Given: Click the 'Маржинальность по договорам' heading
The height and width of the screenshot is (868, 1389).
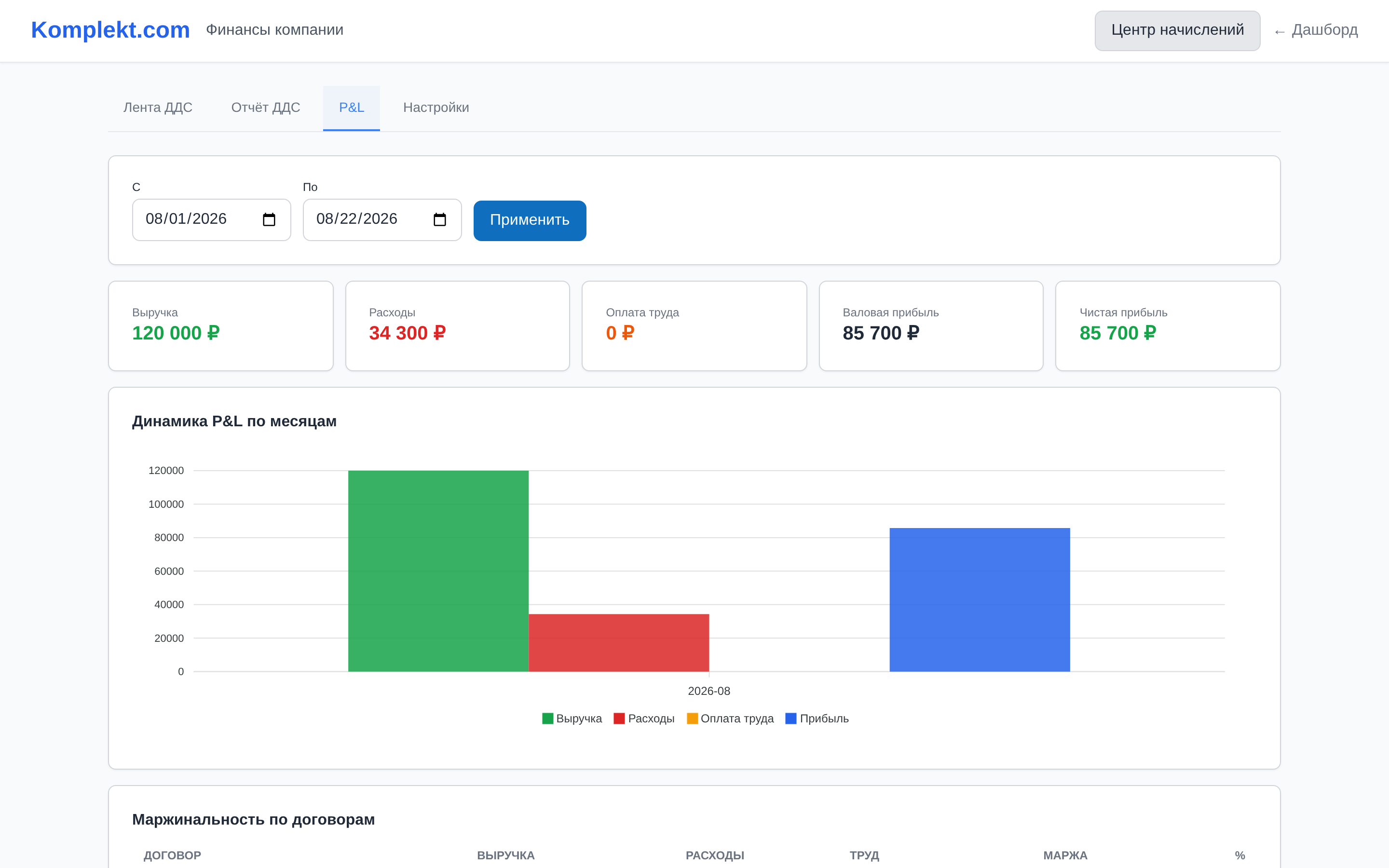Looking at the screenshot, I should pos(253,820).
